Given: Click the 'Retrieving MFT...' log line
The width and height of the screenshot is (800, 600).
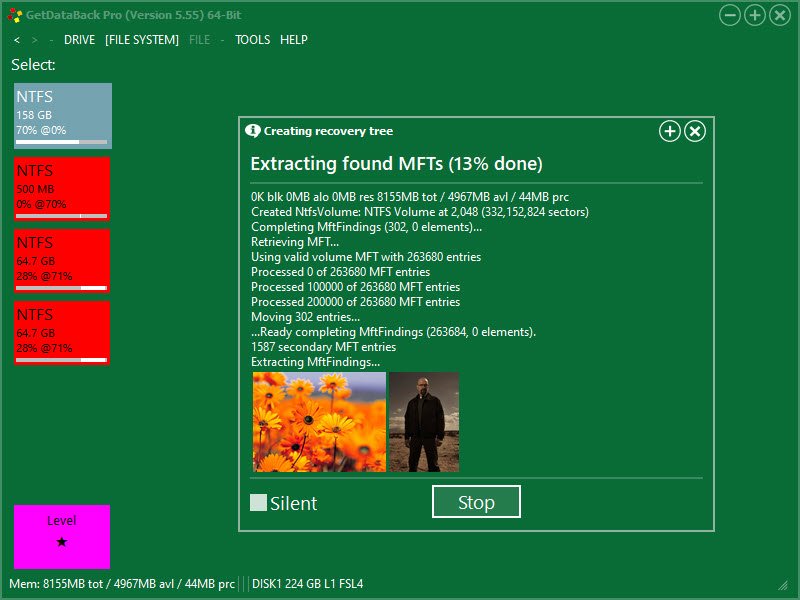Looking at the screenshot, I should point(295,242).
